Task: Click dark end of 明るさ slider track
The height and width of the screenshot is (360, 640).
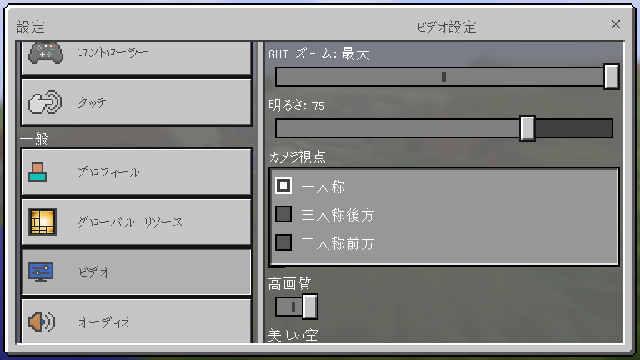Action: pos(574,128)
